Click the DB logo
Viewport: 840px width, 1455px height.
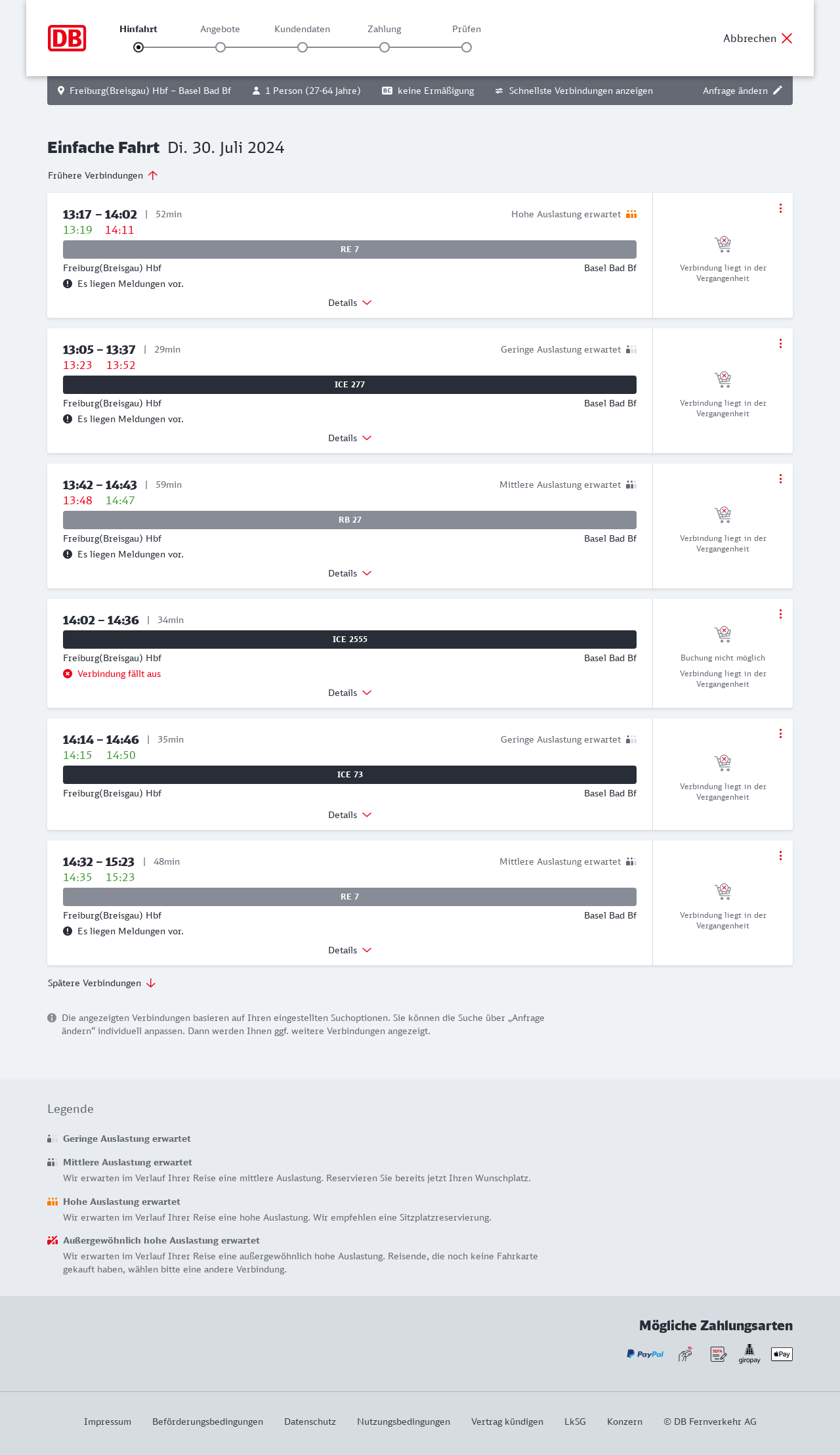pos(67,38)
